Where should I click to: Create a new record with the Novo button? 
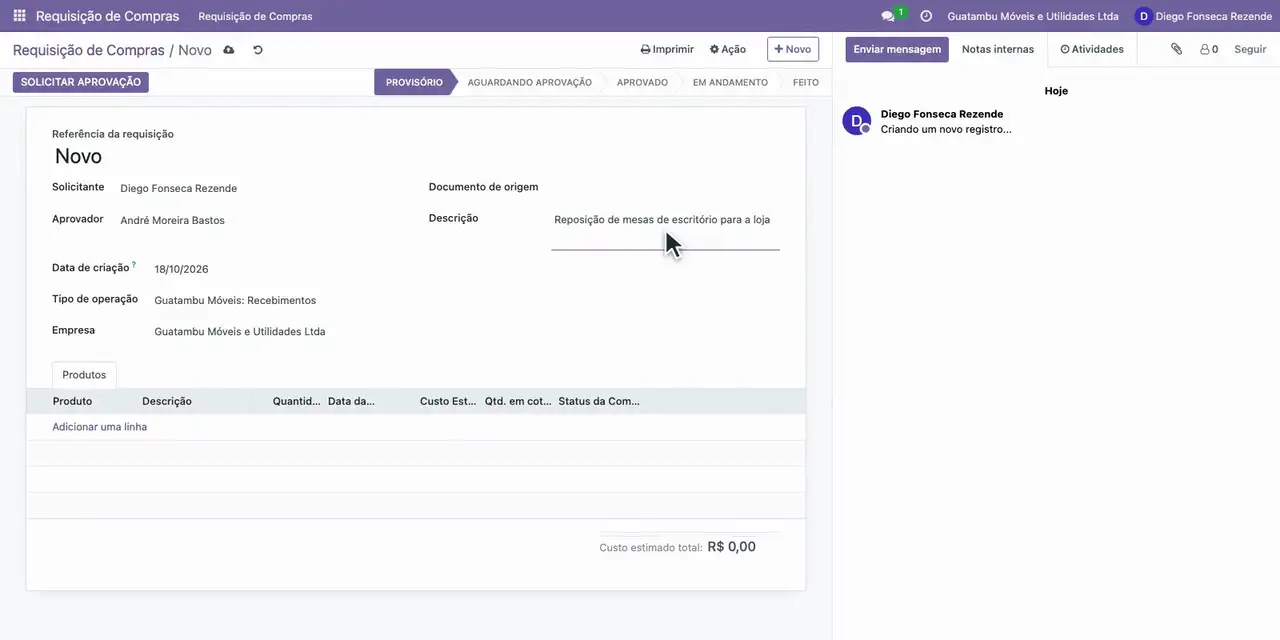[x=793, y=49]
